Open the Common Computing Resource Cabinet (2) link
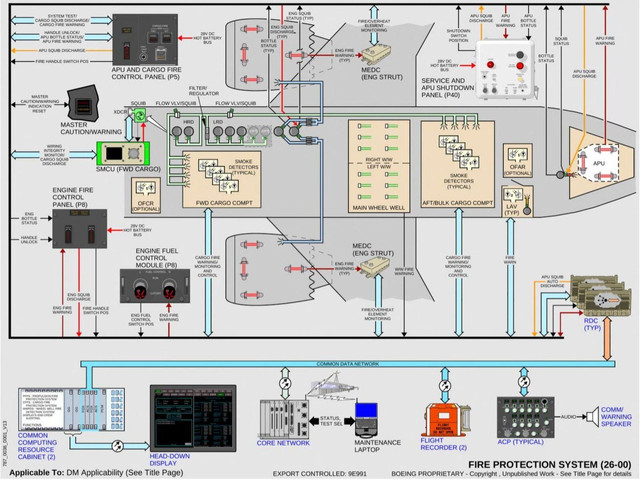640x480 pixels. click(x=37, y=446)
